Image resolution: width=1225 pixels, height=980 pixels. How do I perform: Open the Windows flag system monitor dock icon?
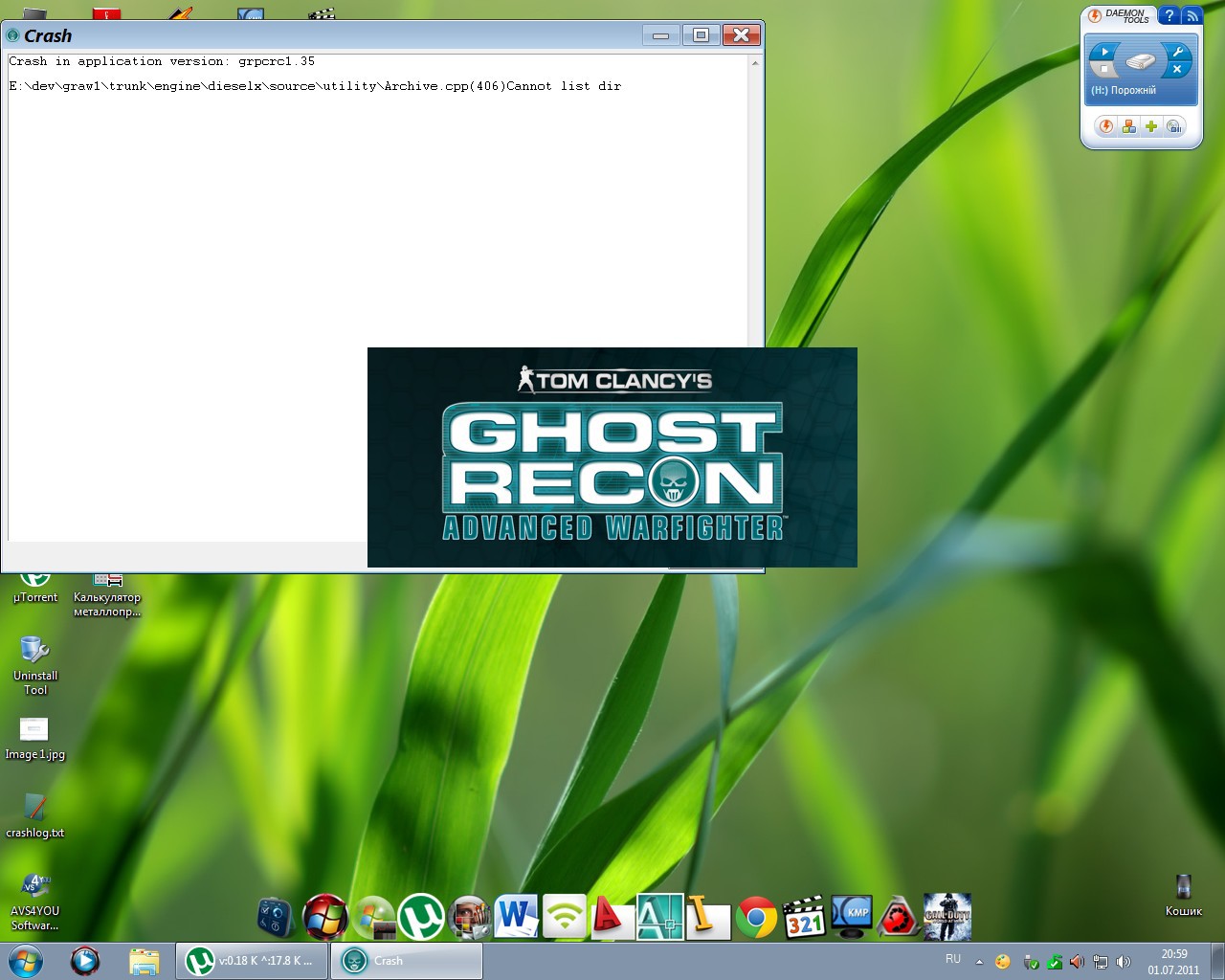point(373,917)
